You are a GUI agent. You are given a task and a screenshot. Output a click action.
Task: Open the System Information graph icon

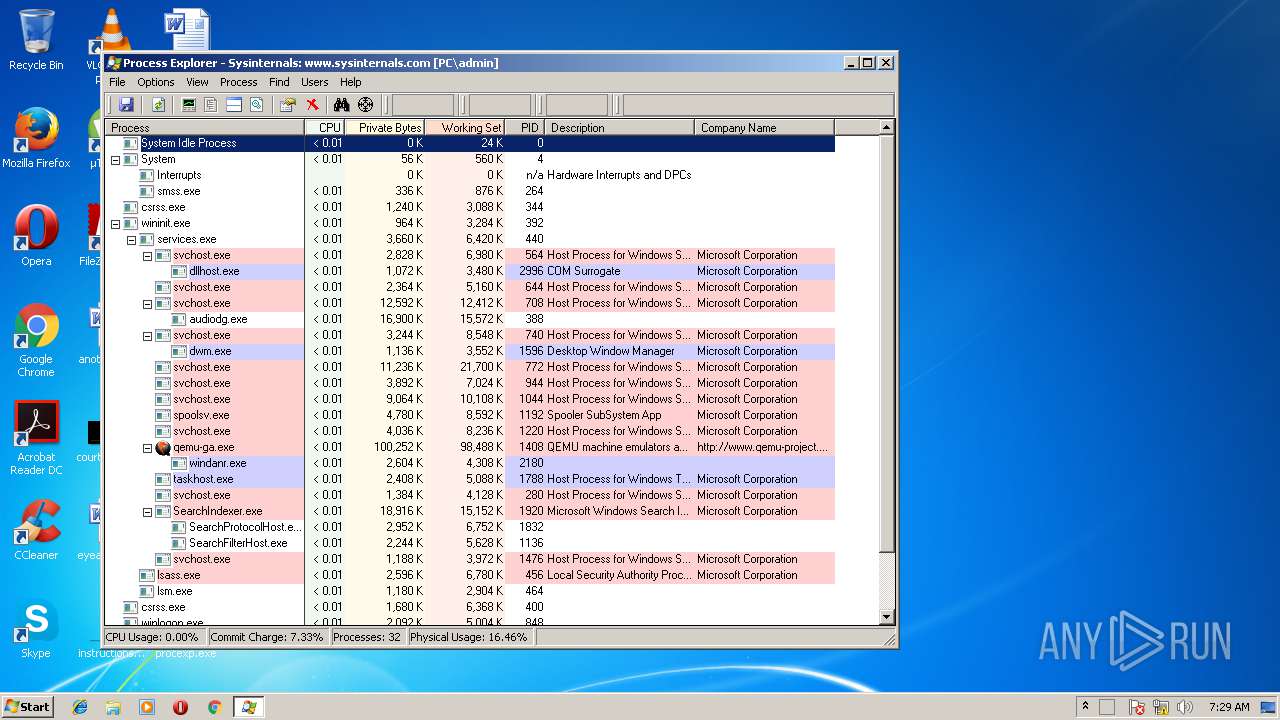(189, 105)
